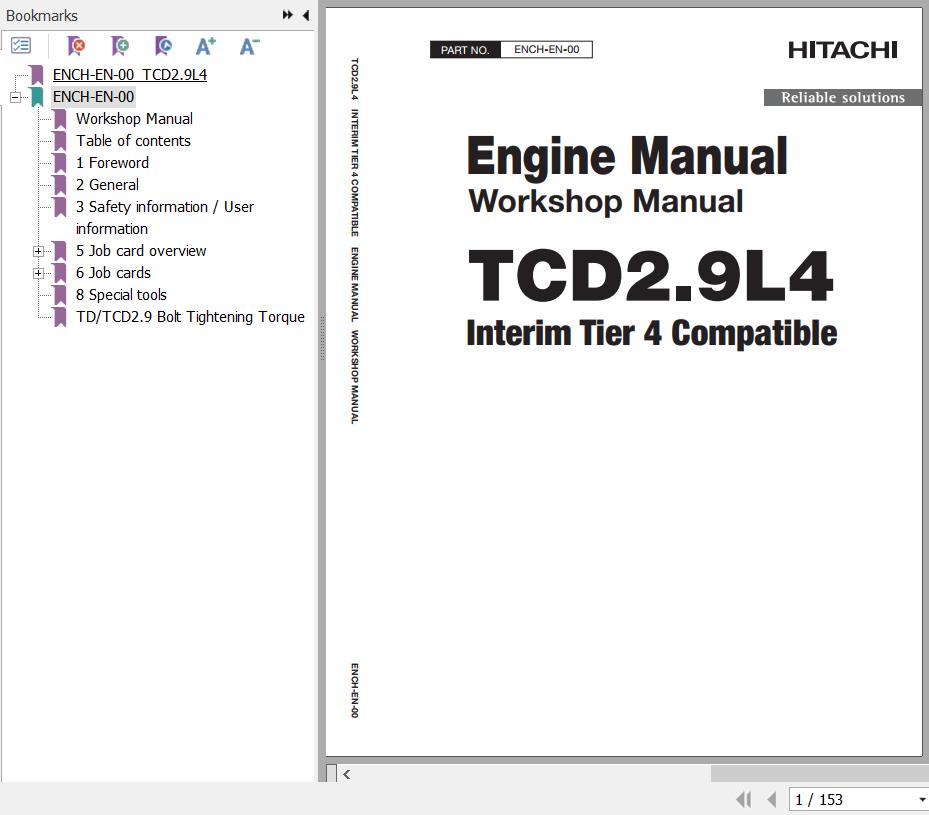Click the bookmark icon beside 8 Special tools
The image size is (929, 815).
coord(60,295)
